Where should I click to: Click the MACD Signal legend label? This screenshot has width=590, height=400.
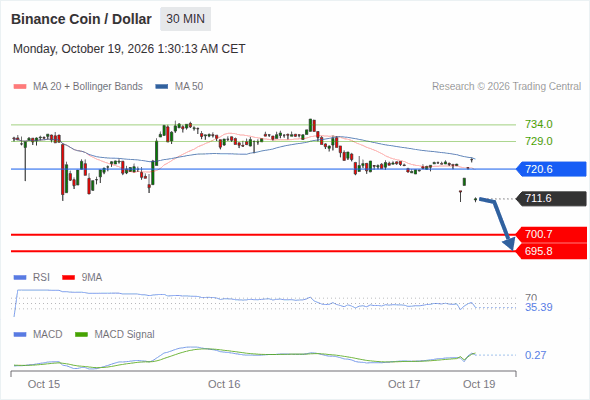pyautogui.click(x=125, y=335)
